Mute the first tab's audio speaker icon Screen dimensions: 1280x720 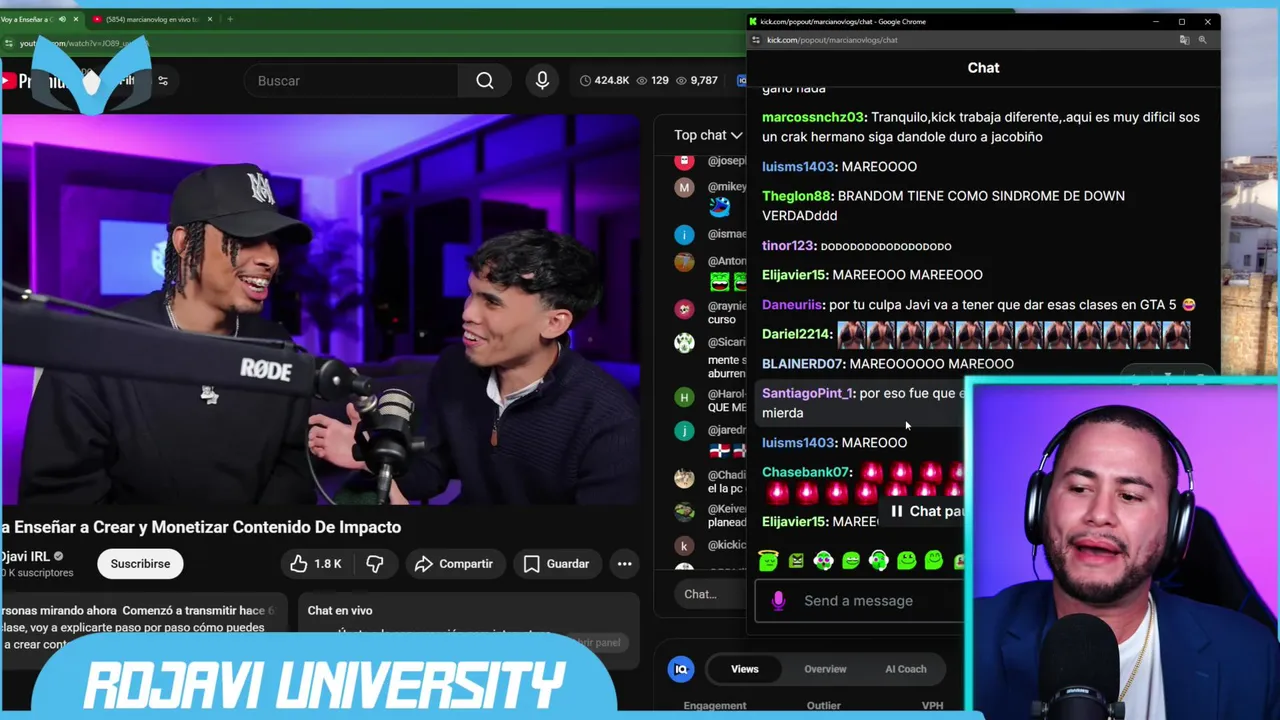tap(62, 19)
